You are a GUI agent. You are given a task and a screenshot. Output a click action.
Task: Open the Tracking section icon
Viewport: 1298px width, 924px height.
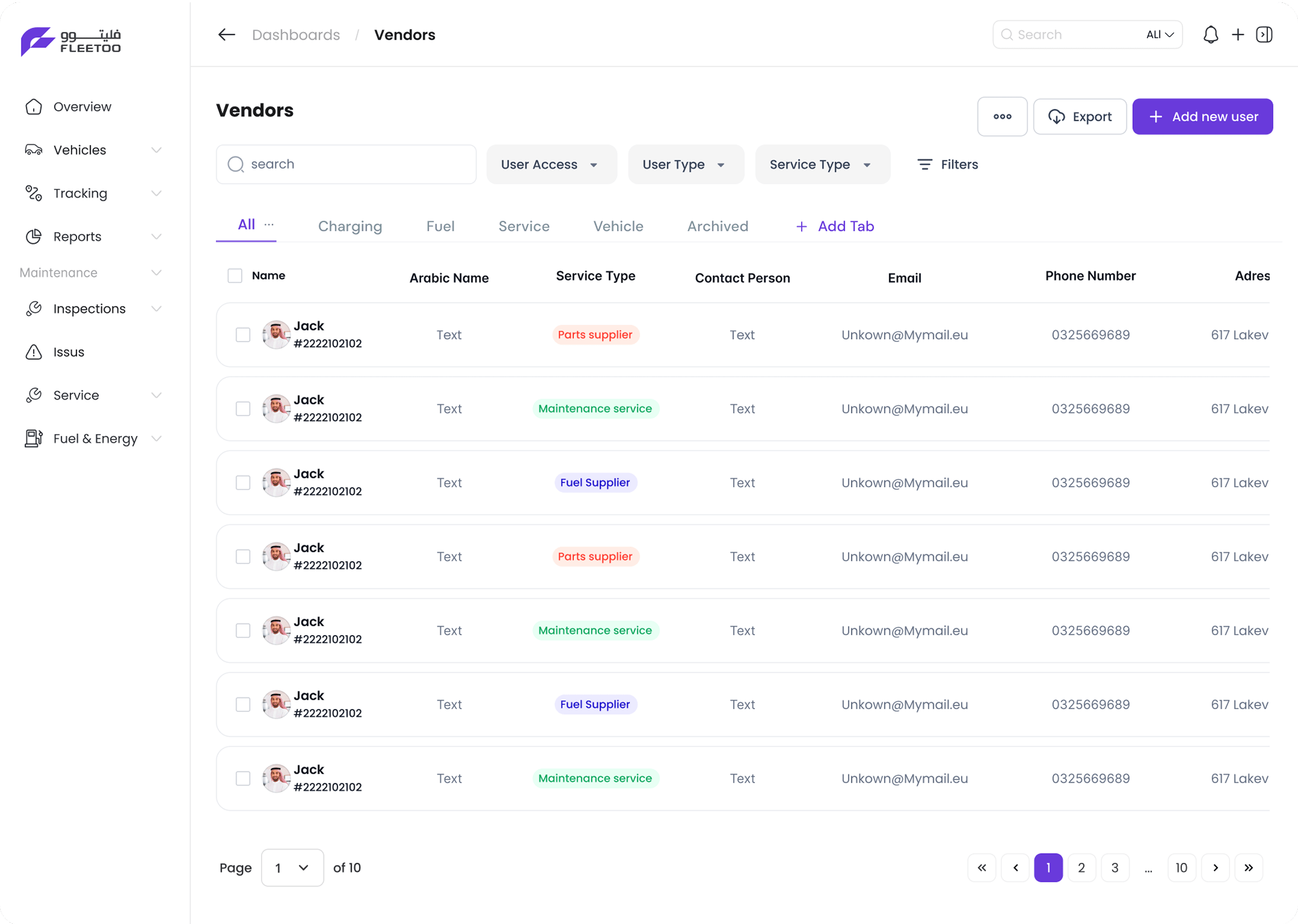click(34, 193)
